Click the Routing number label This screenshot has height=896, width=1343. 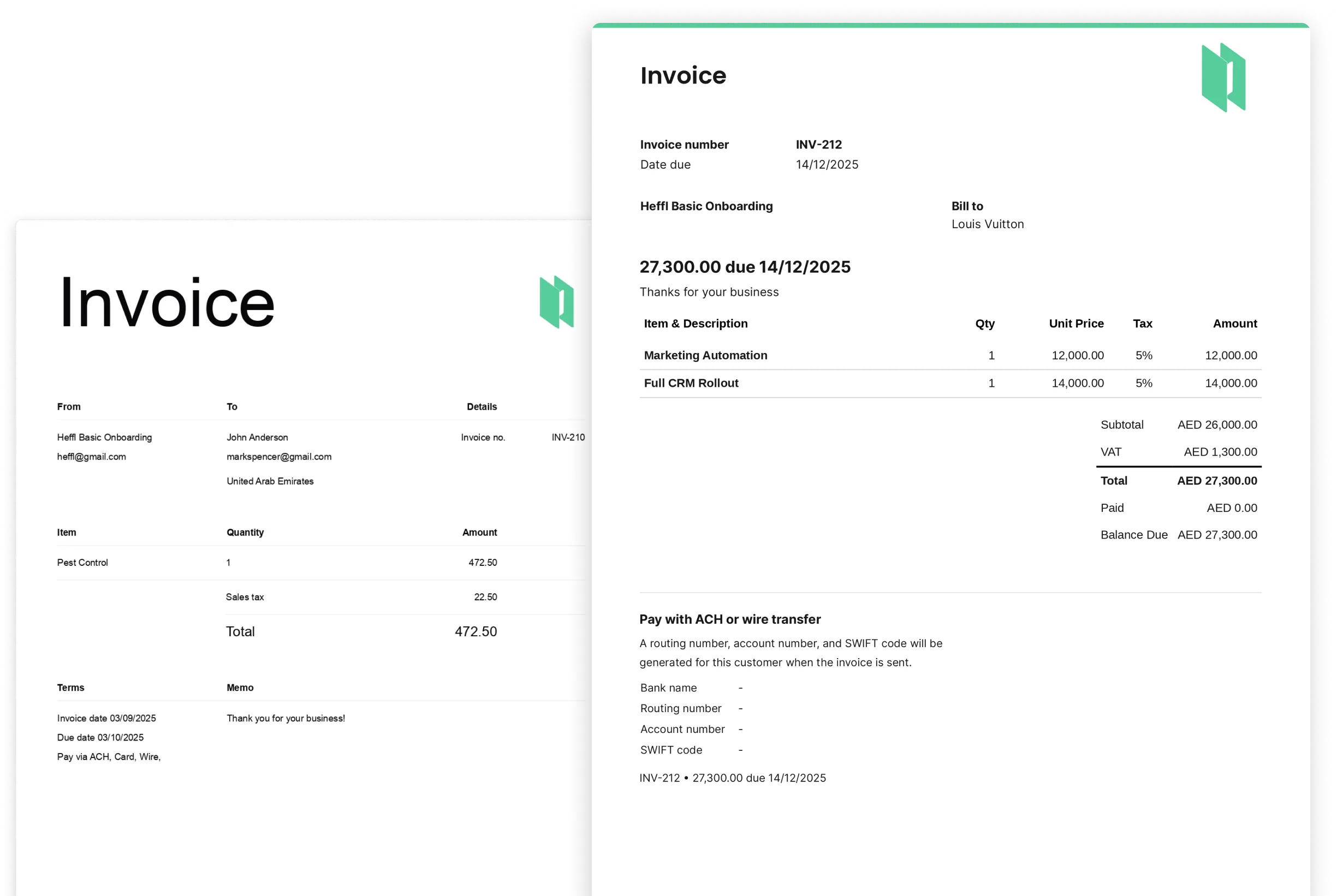[680, 709]
